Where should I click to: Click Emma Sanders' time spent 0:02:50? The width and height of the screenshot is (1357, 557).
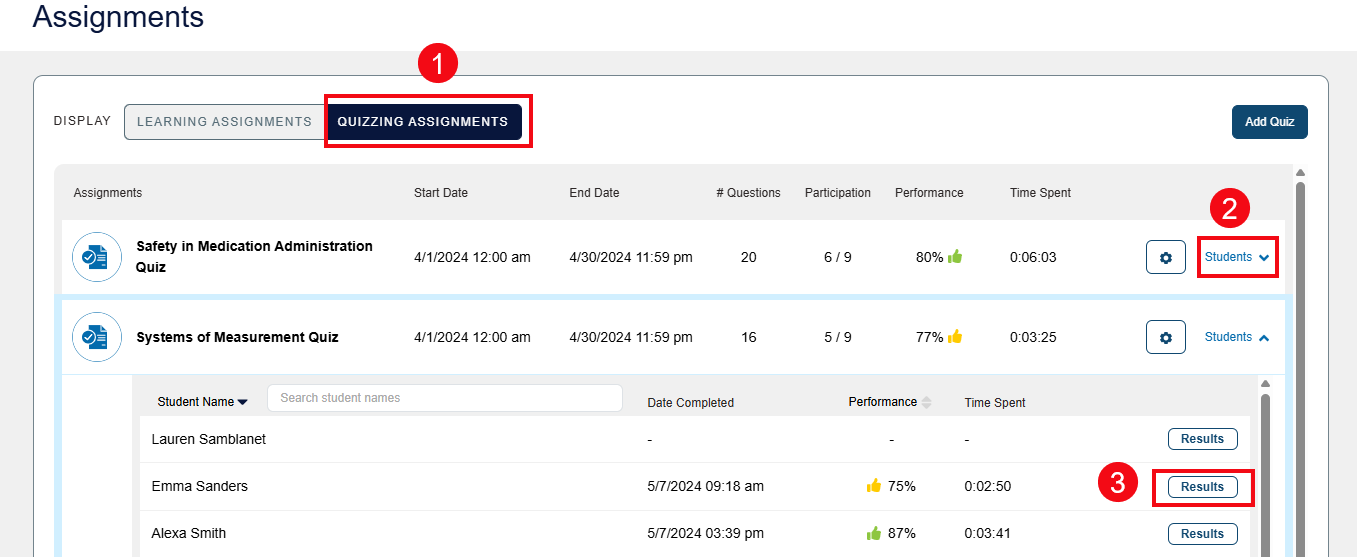987,486
